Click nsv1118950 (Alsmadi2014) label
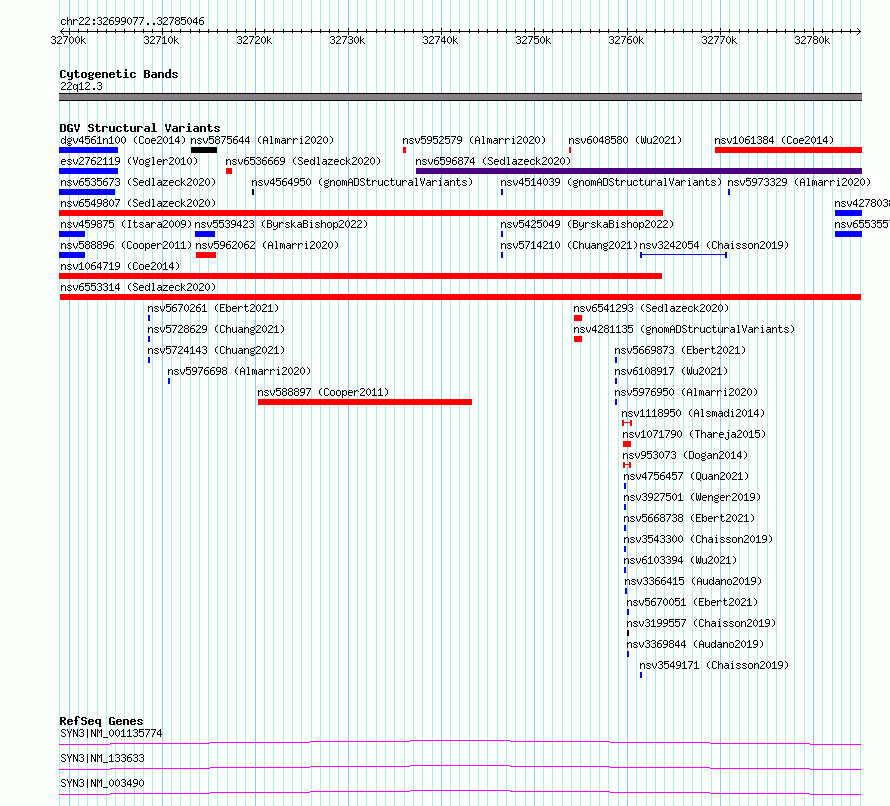Image resolution: width=890 pixels, height=806 pixels. [693, 413]
